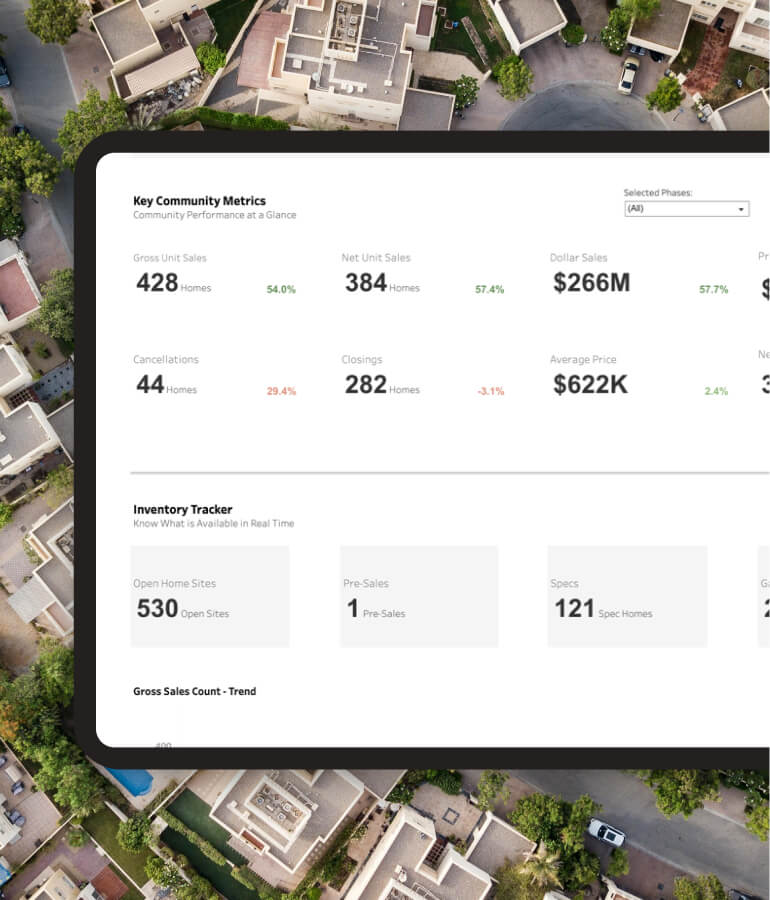Screen dimensions: 770x900
Task: Select the Open Home Sites card
Action: click(x=210, y=596)
